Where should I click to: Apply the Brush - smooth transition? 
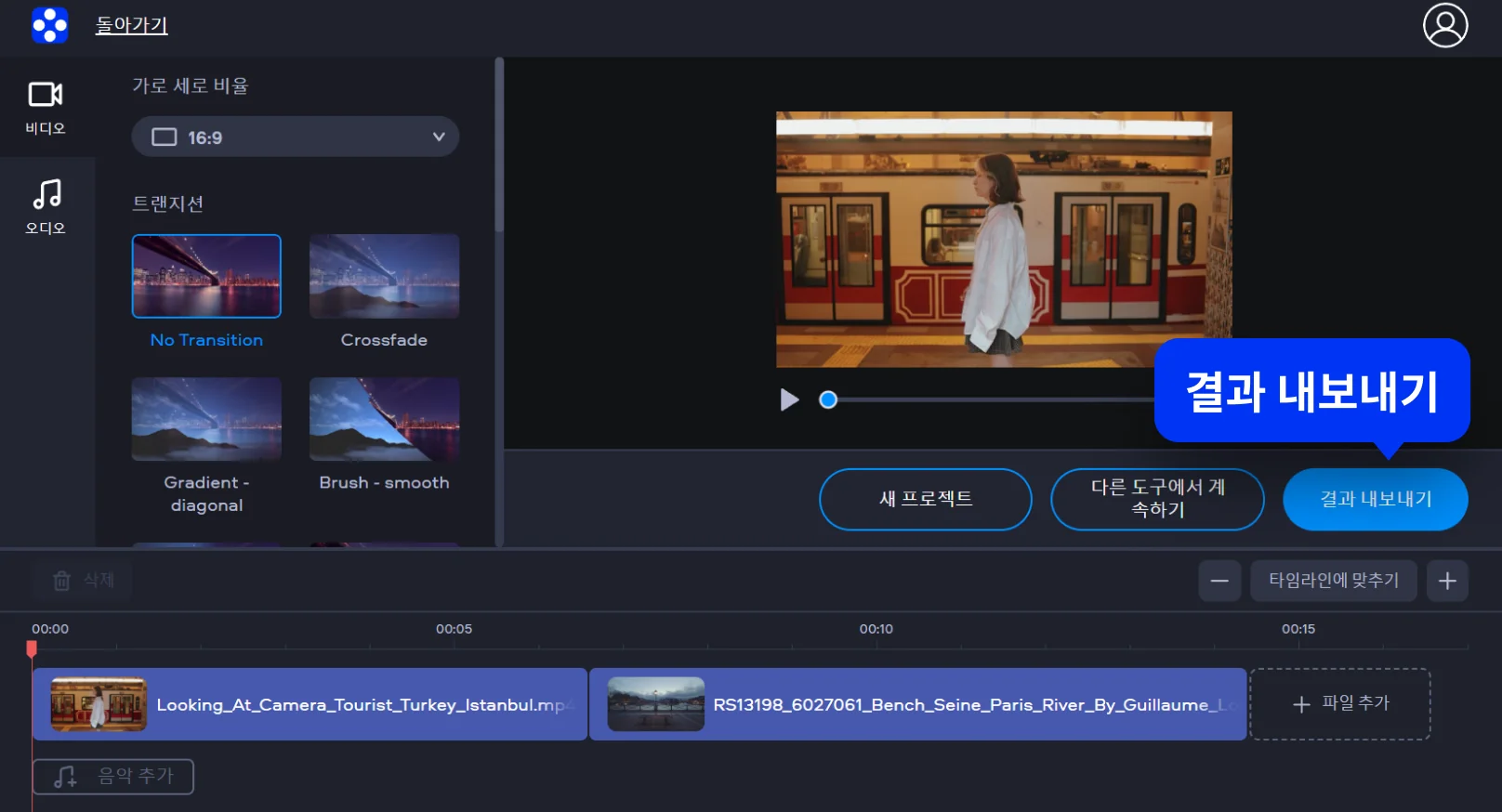(x=384, y=419)
